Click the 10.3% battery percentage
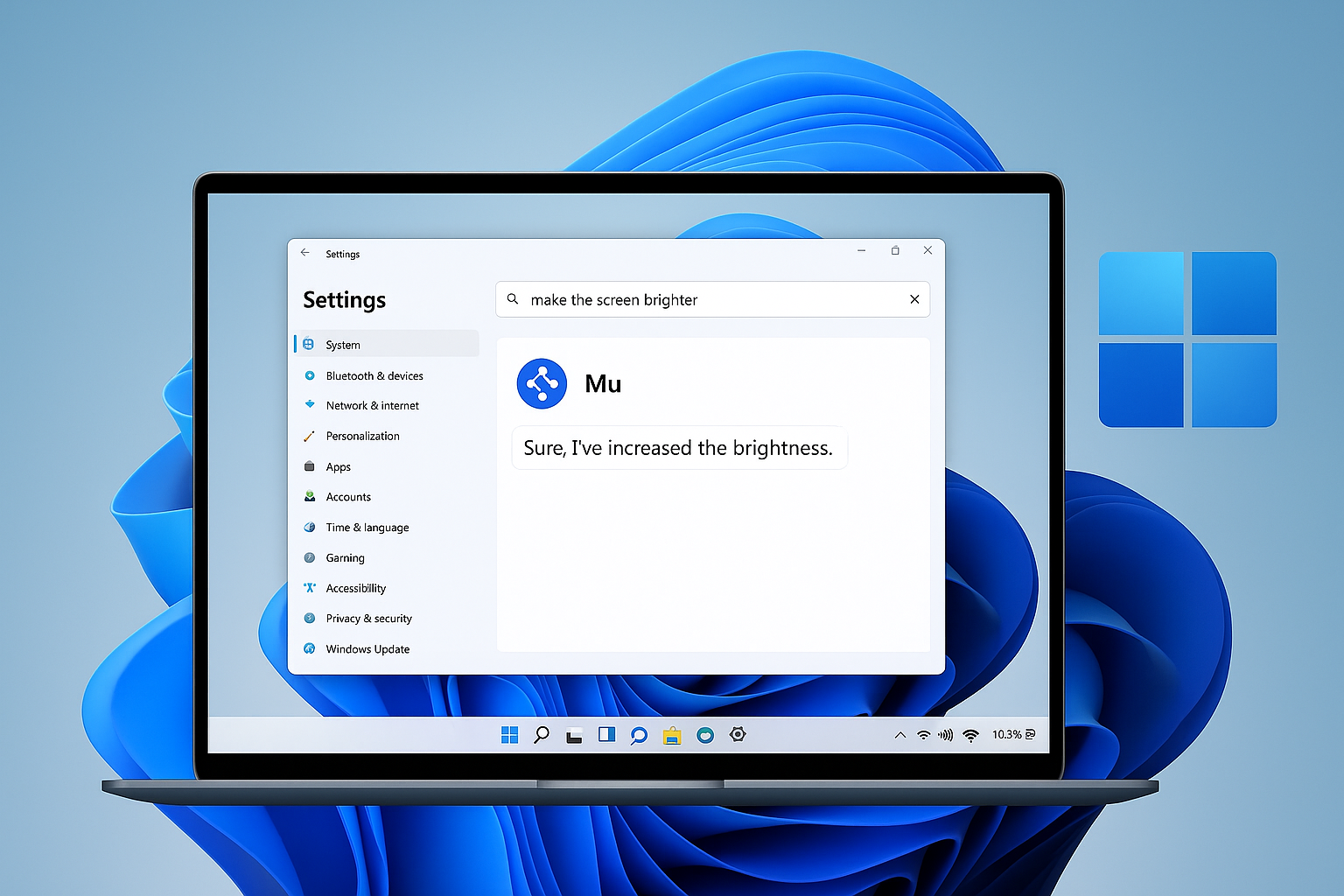Image resolution: width=1344 pixels, height=896 pixels. (1006, 735)
